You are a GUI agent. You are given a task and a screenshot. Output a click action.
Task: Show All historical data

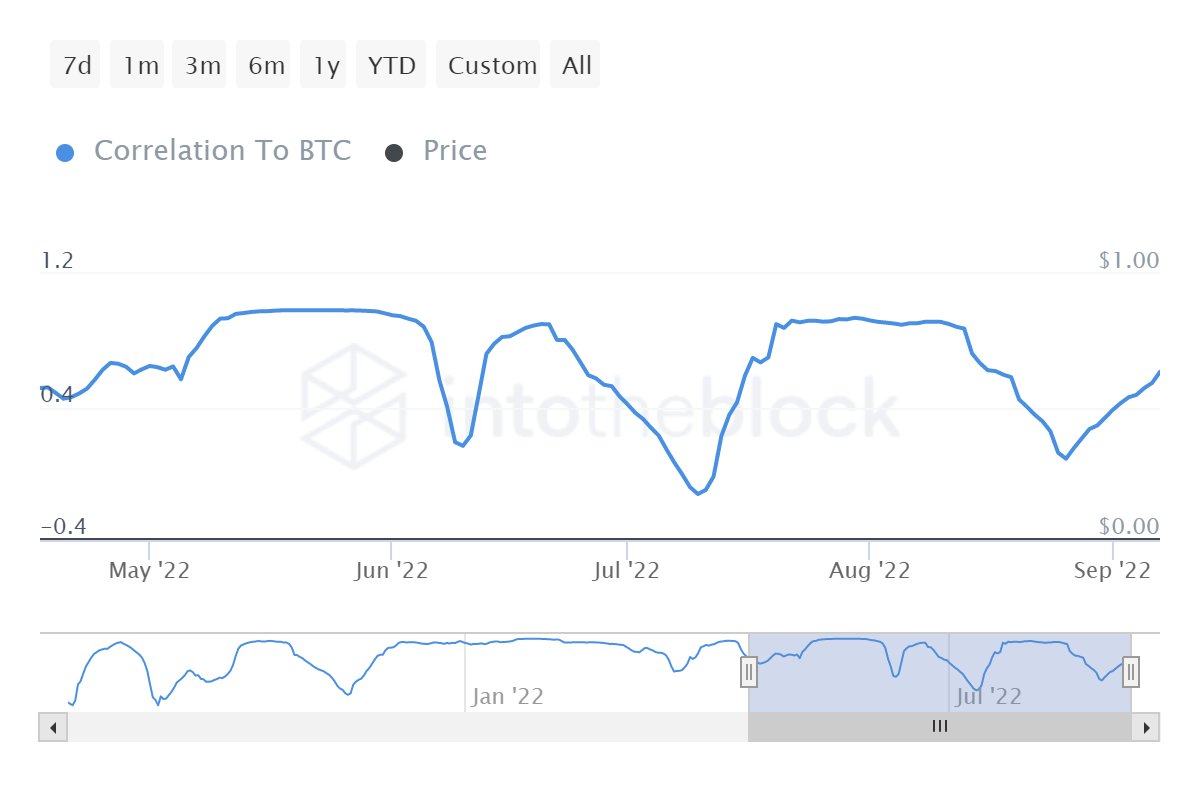[577, 65]
